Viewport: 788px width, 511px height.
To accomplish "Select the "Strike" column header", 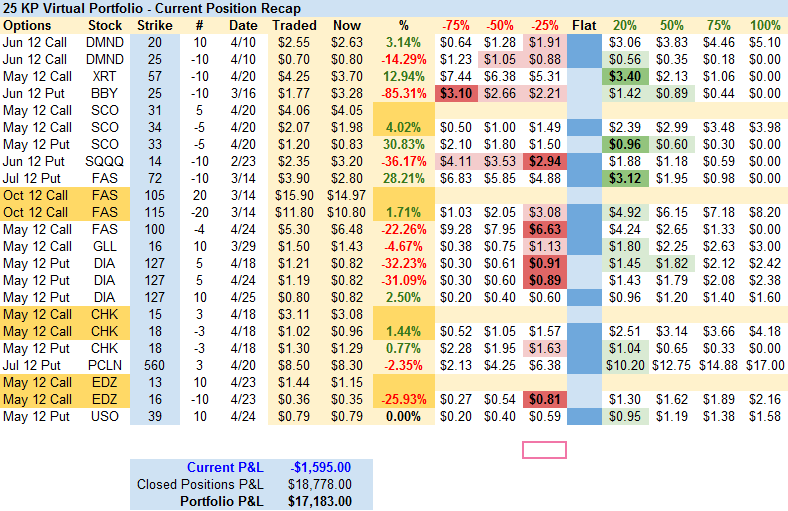I will 154,25.
